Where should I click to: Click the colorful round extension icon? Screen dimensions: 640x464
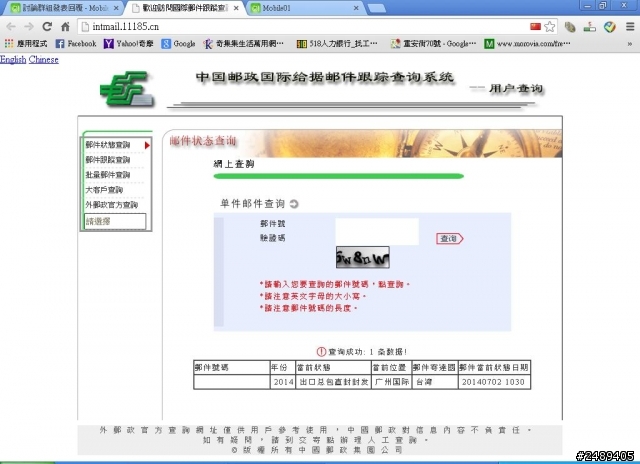pos(610,27)
